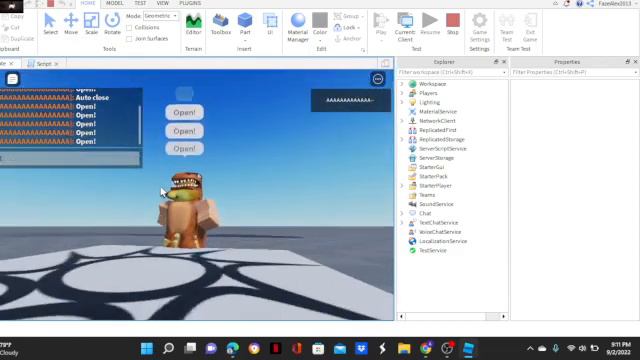Open Windows taskbar Search
The height and width of the screenshot is (360, 640).
[168, 349]
